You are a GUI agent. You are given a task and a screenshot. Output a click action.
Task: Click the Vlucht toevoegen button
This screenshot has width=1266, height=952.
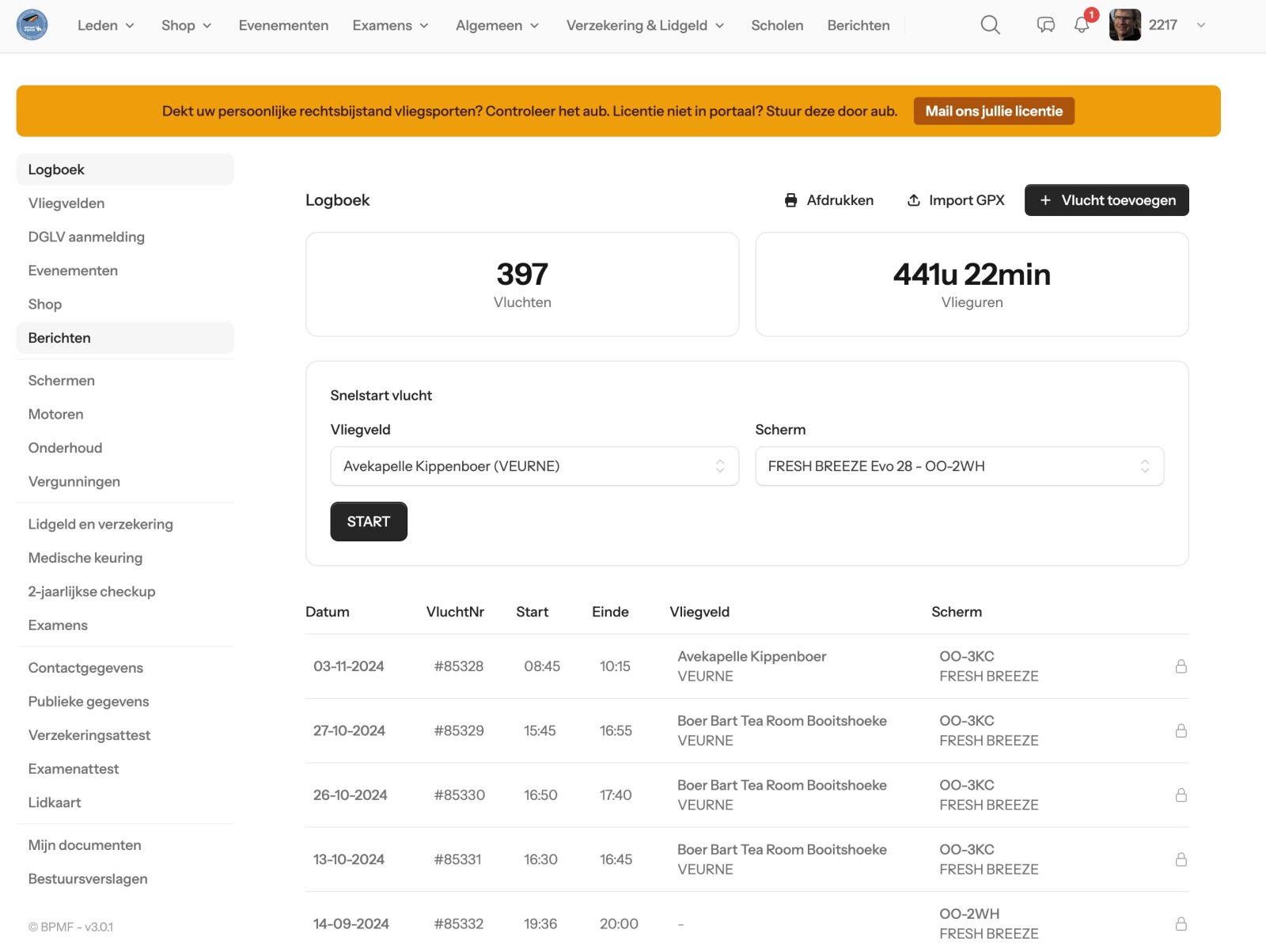pyautogui.click(x=1106, y=200)
